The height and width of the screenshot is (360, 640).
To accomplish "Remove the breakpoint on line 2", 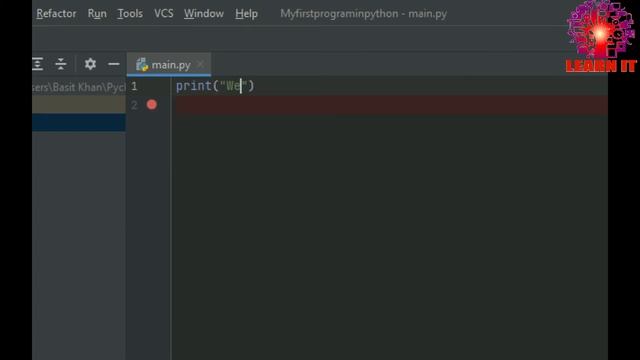I will point(151,105).
